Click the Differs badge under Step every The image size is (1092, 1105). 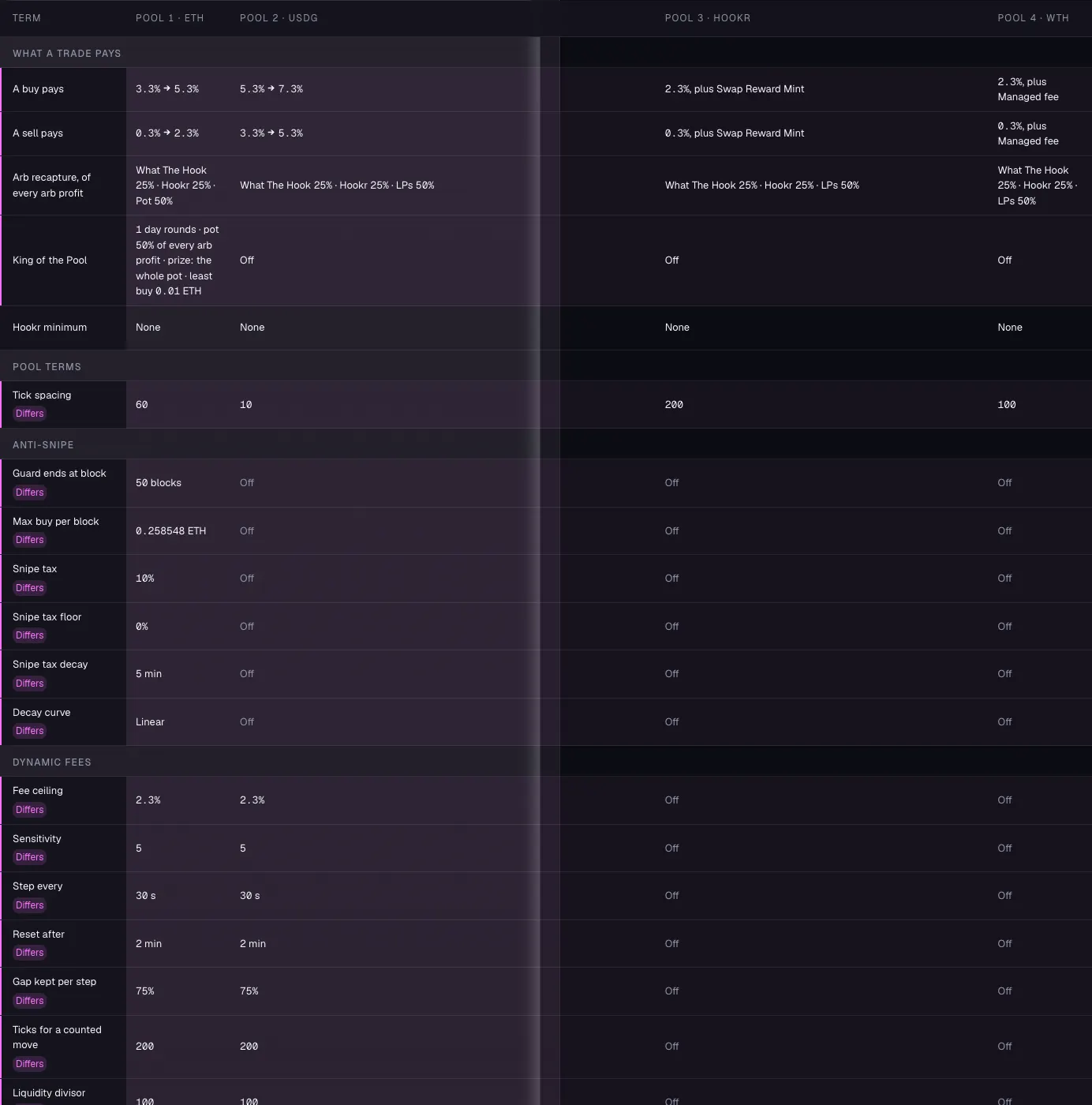point(30,905)
